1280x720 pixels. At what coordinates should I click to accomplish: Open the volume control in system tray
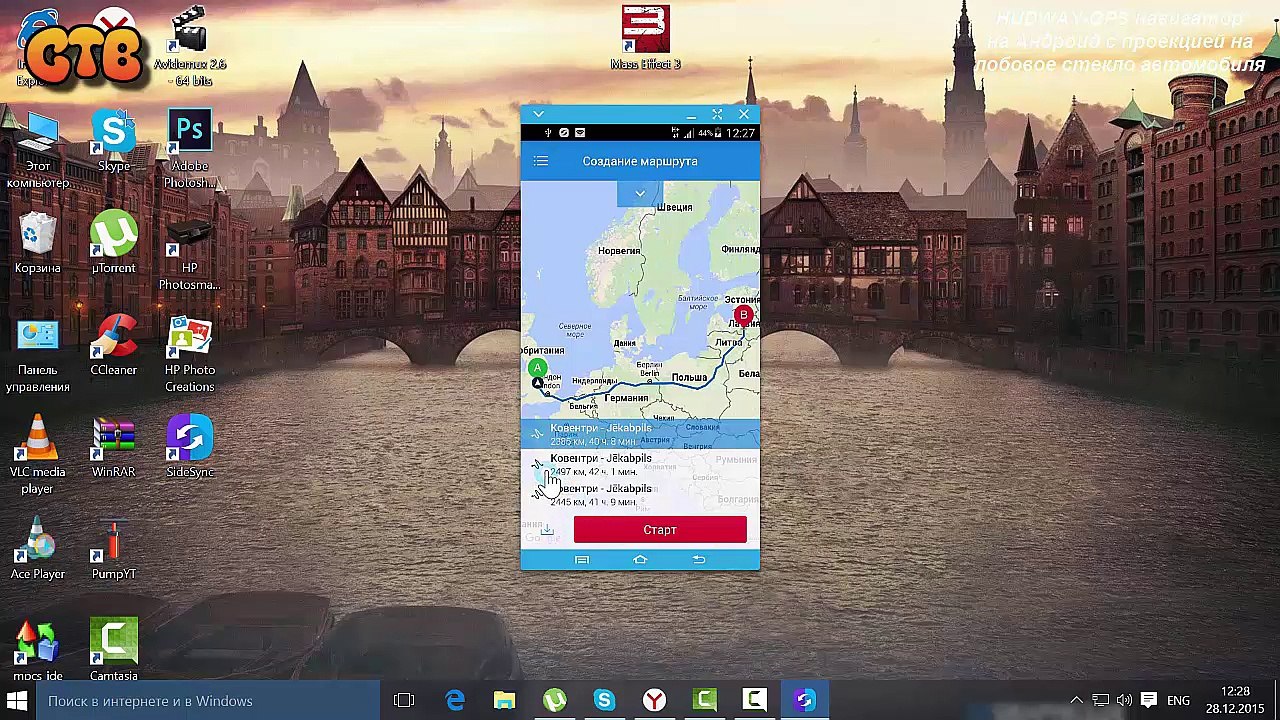point(1124,701)
